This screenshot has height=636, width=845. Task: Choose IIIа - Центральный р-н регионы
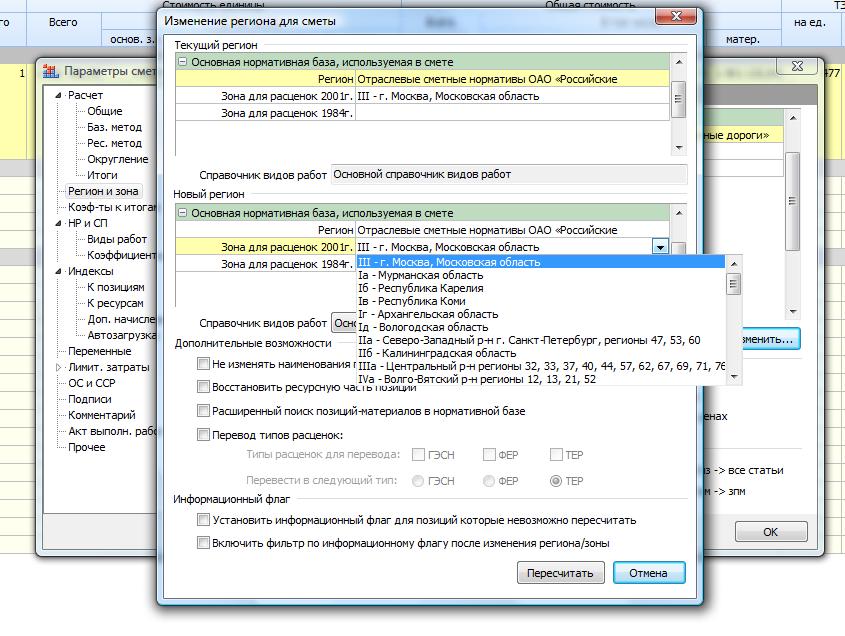[x=541, y=367]
